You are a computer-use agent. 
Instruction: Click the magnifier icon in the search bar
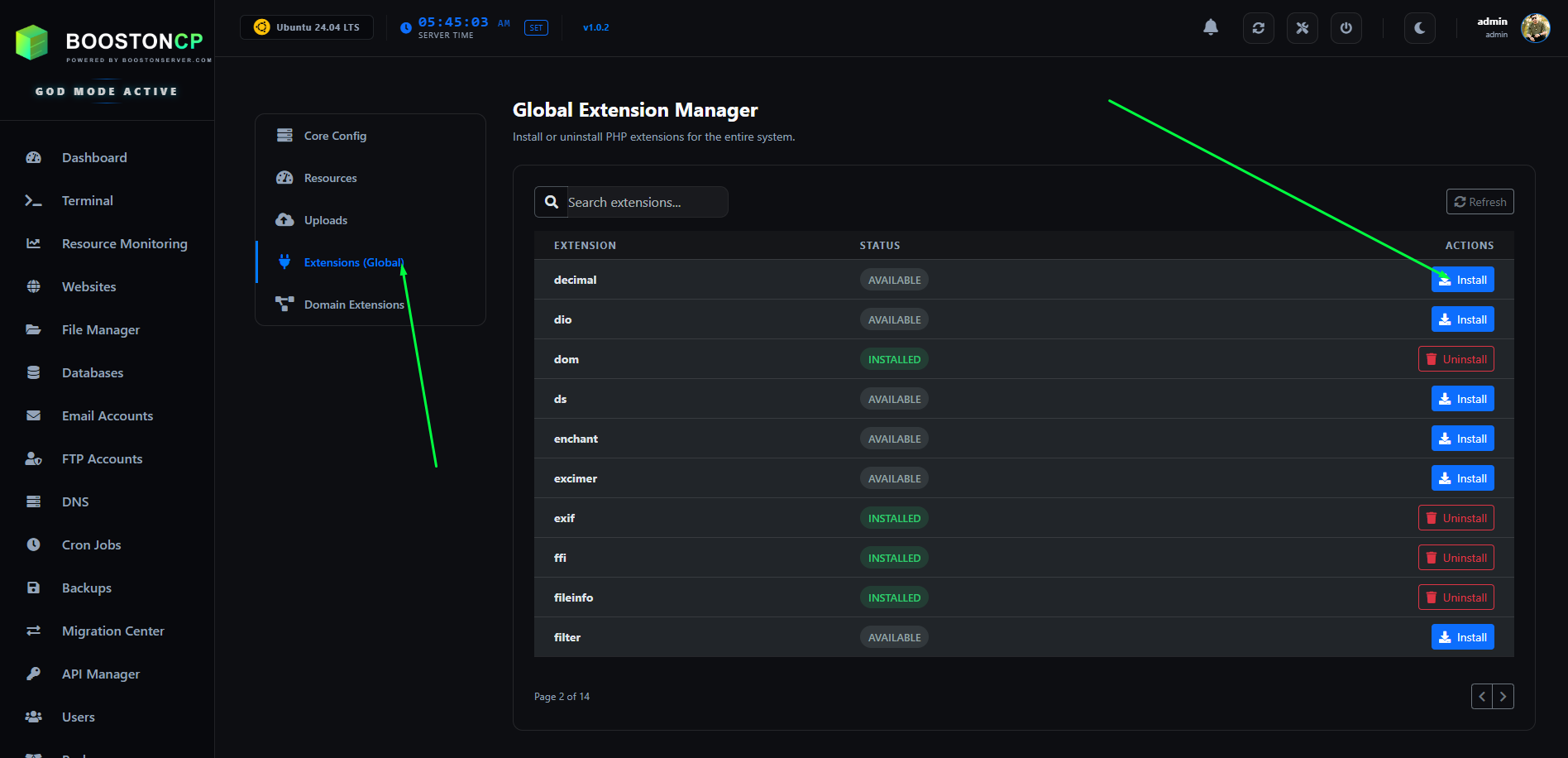pos(551,201)
